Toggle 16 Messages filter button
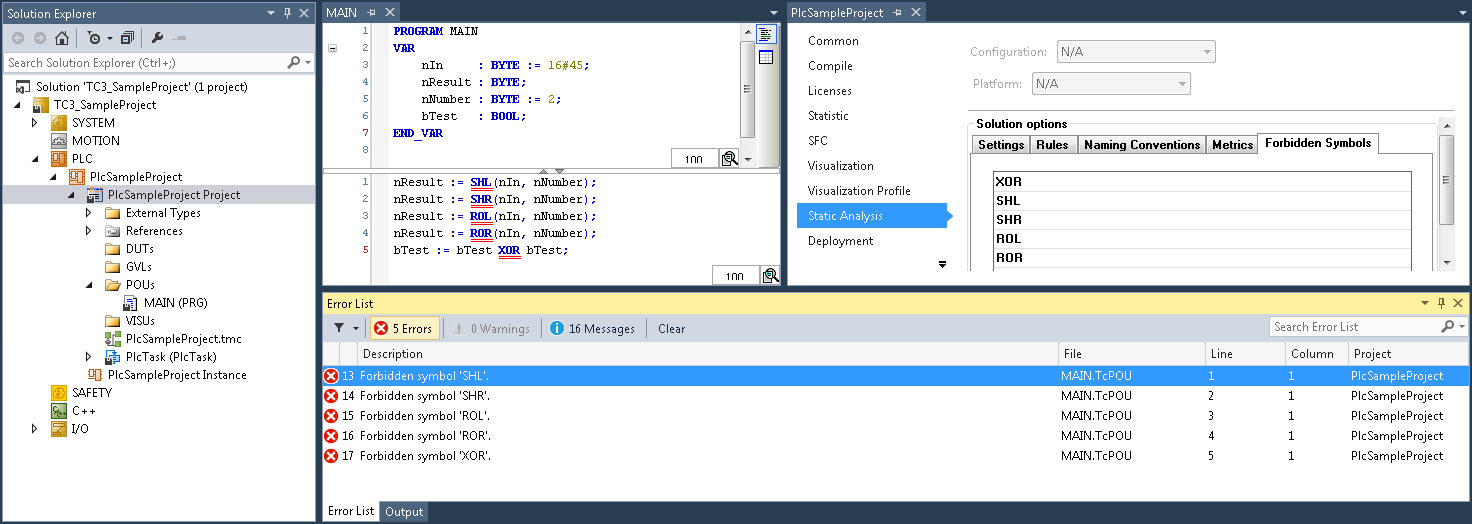 [593, 328]
